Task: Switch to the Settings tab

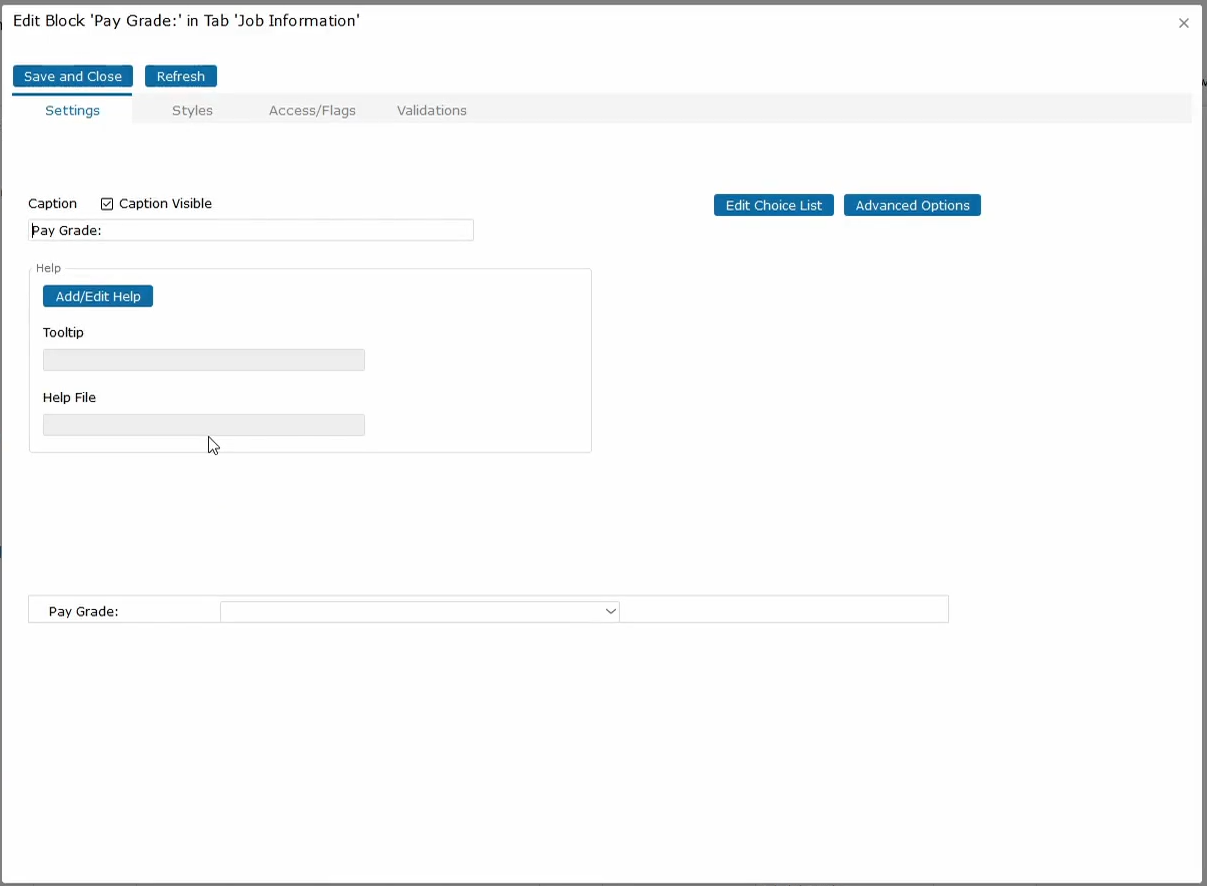Action: (x=72, y=111)
